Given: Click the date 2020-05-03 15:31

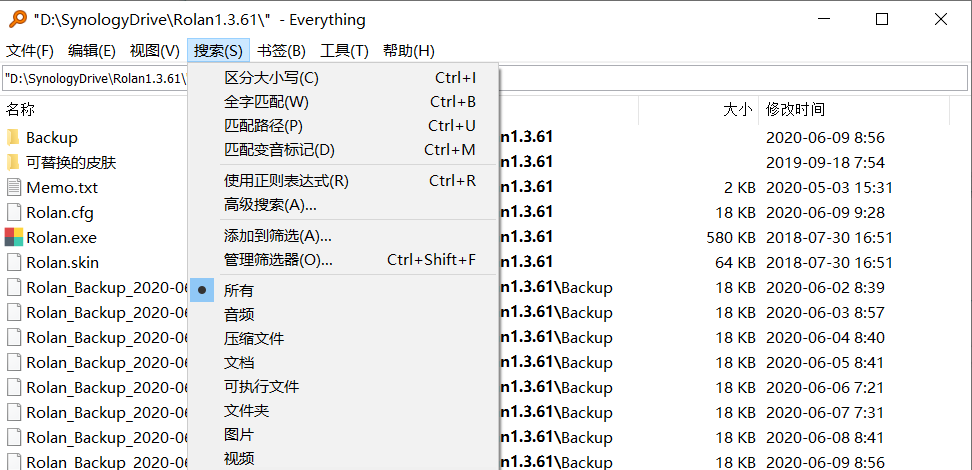Looking at the screenshot, I should [x=829, y=187].
